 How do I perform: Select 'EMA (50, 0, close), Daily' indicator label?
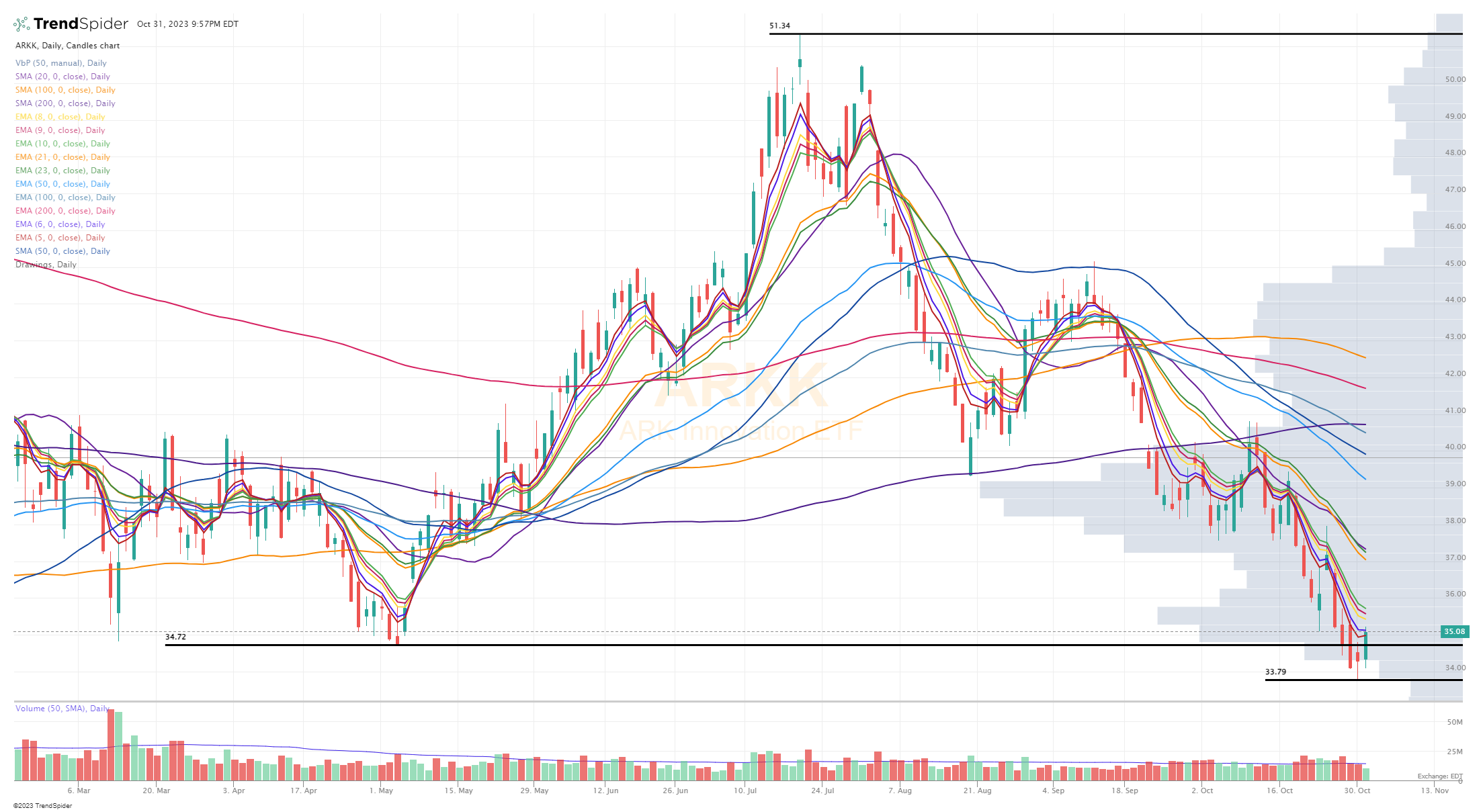(x=62, y=184)
